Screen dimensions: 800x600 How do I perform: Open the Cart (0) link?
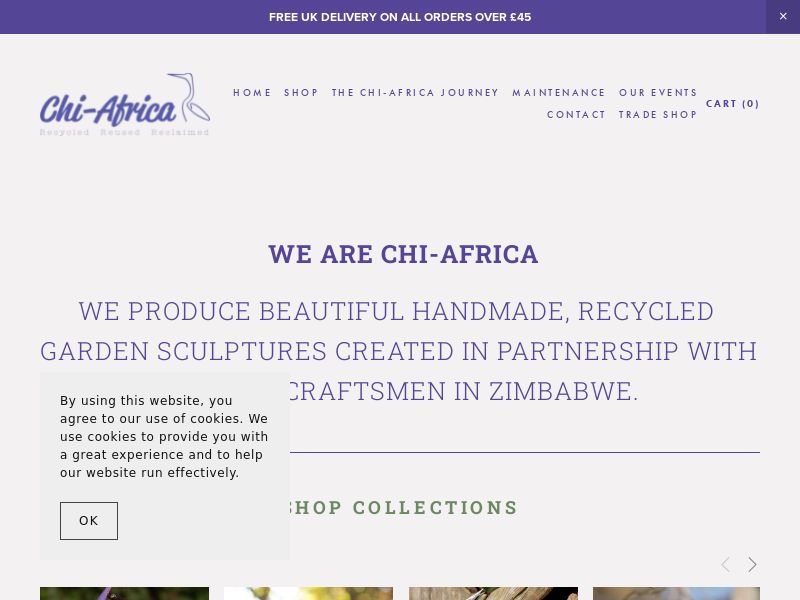click(733, 104)
